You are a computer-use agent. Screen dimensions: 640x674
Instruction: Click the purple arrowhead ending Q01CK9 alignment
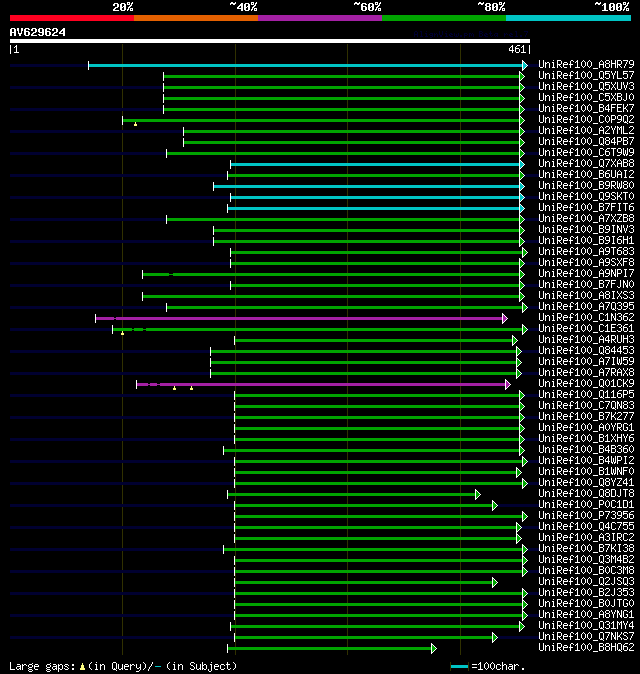pos(508,384)
